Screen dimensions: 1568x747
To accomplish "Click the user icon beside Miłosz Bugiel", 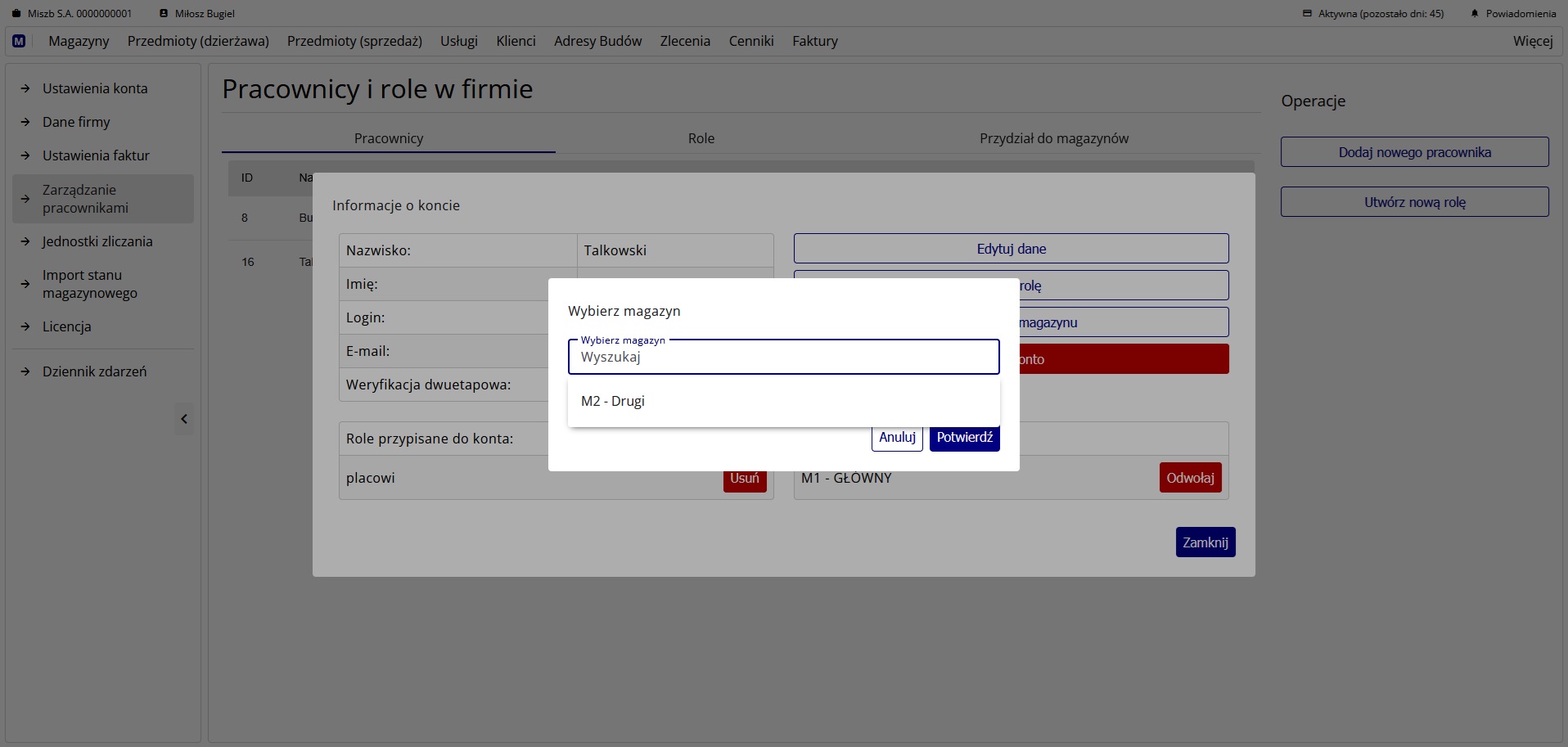I will (164, 14).
